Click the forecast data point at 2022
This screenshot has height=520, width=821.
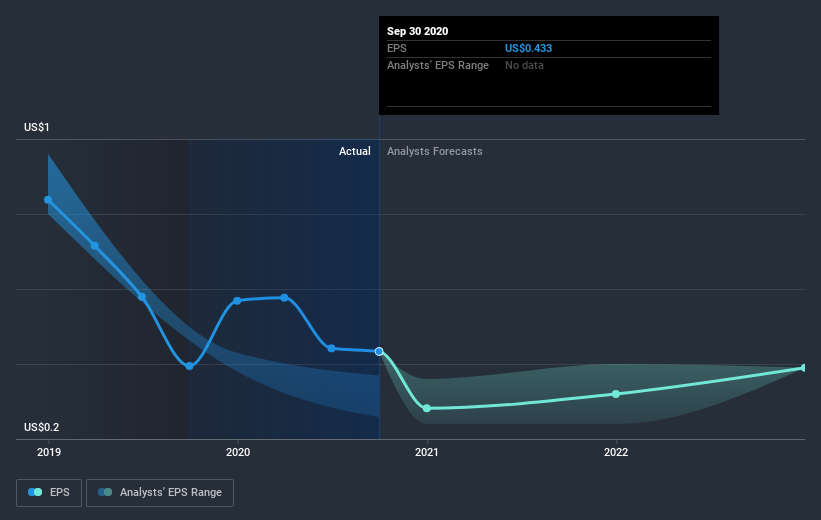pyautogui.click(x=616, y=394)
